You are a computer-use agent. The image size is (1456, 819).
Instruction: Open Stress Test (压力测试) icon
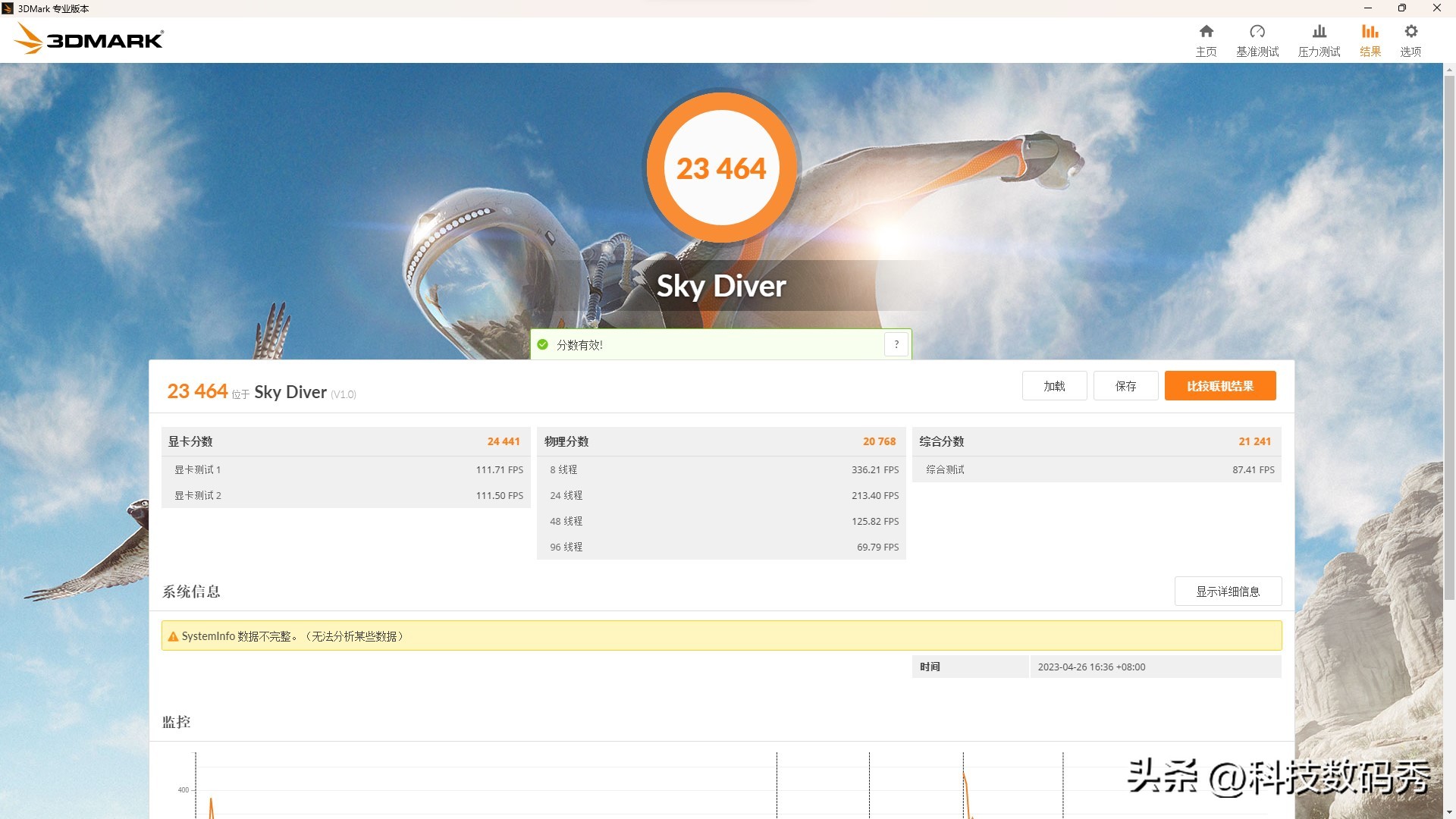tap(1319, 32)
